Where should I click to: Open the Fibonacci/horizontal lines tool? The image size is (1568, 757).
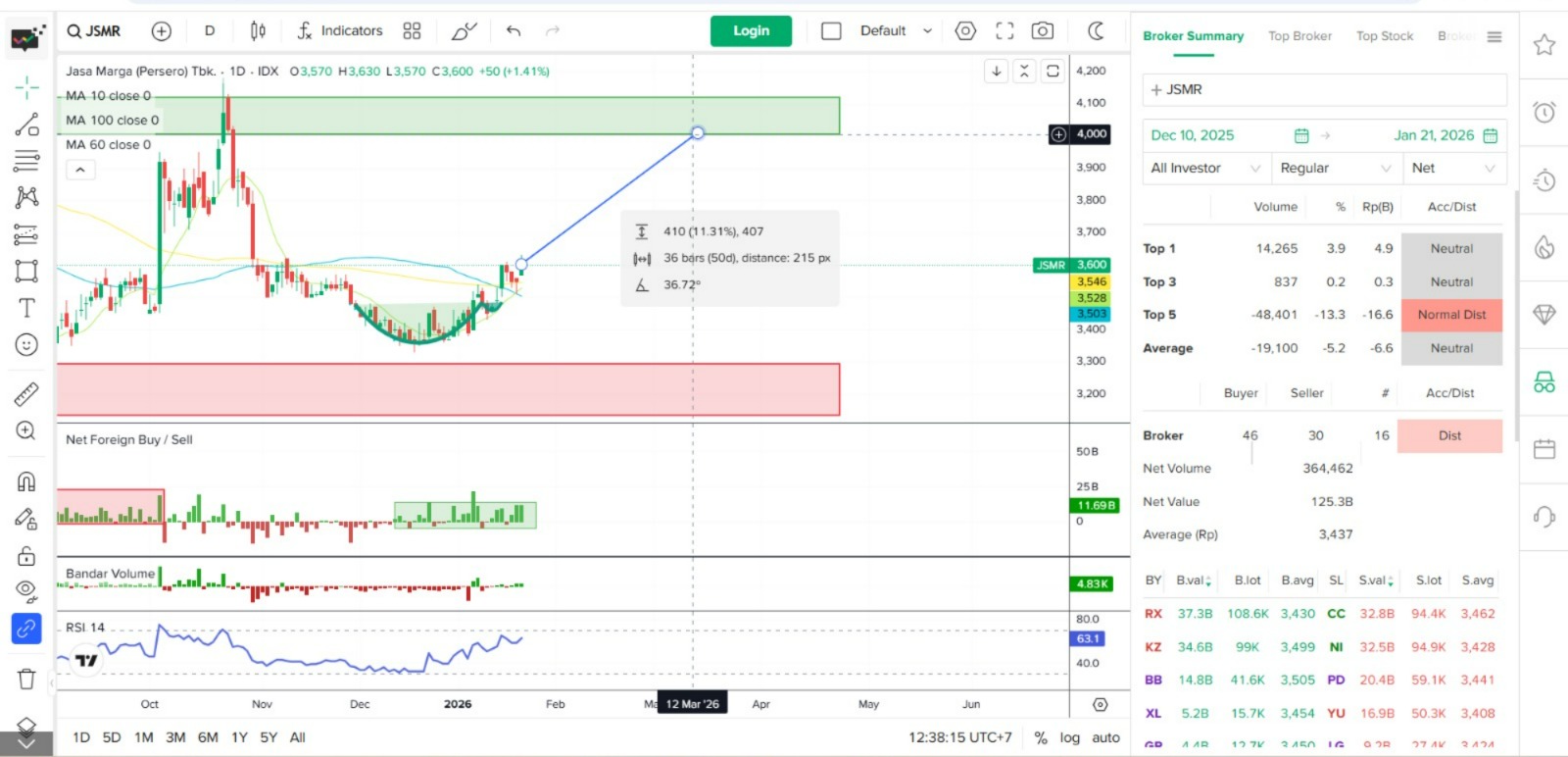(x=26, y=160)
